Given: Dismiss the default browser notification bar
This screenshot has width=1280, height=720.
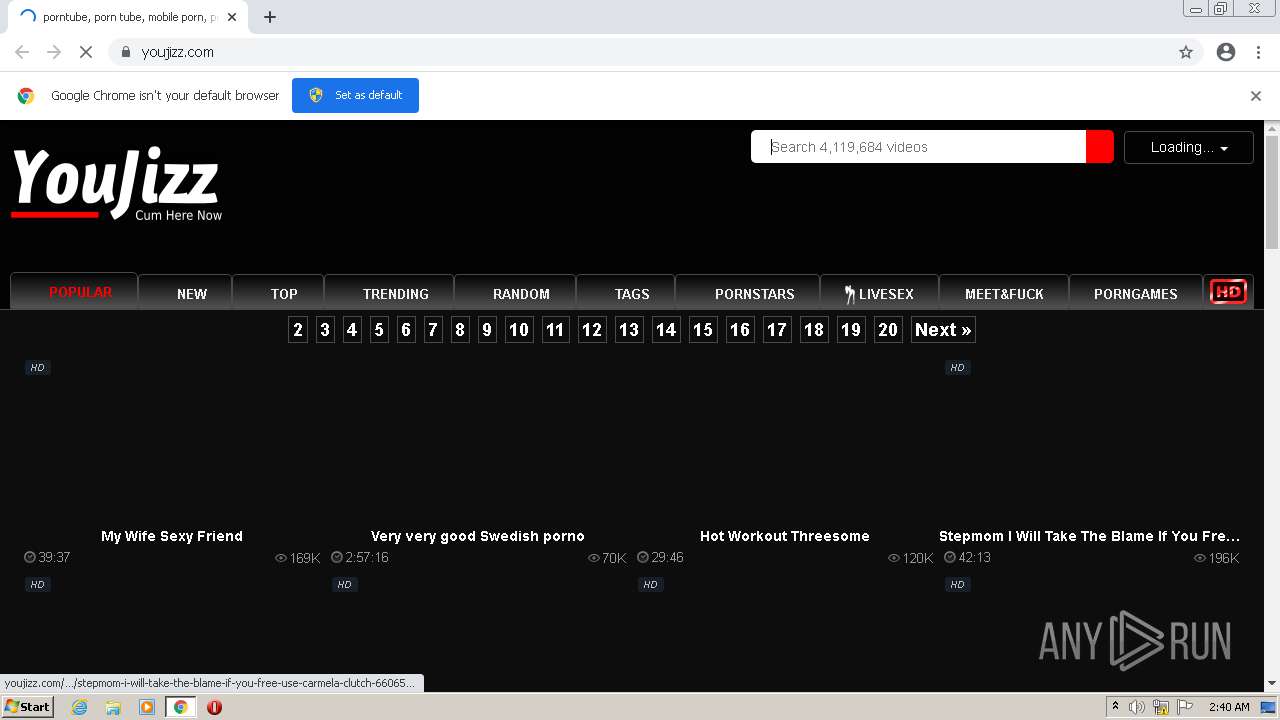Looking at the screenshot, I should coord(1256,96).
